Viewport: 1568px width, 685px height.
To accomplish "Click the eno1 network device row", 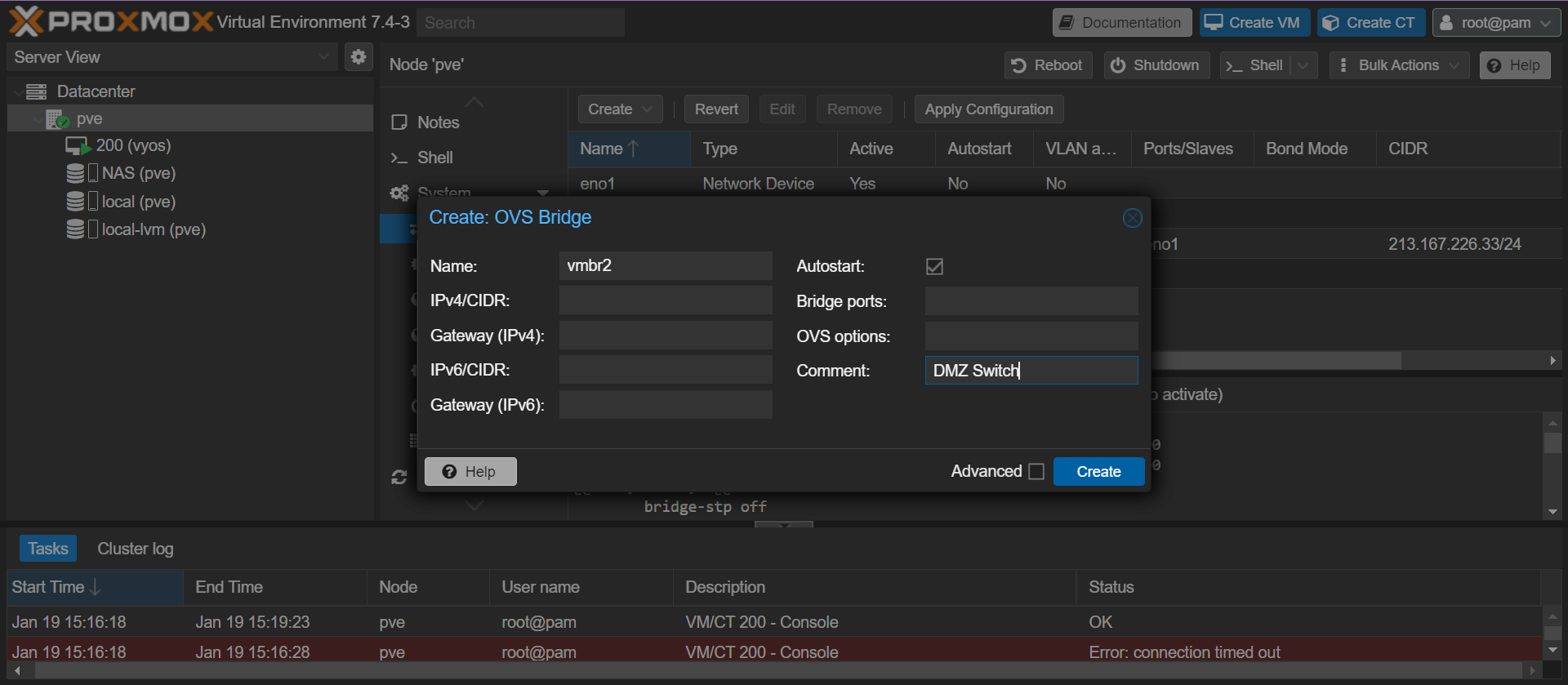I will (1064, 185).
